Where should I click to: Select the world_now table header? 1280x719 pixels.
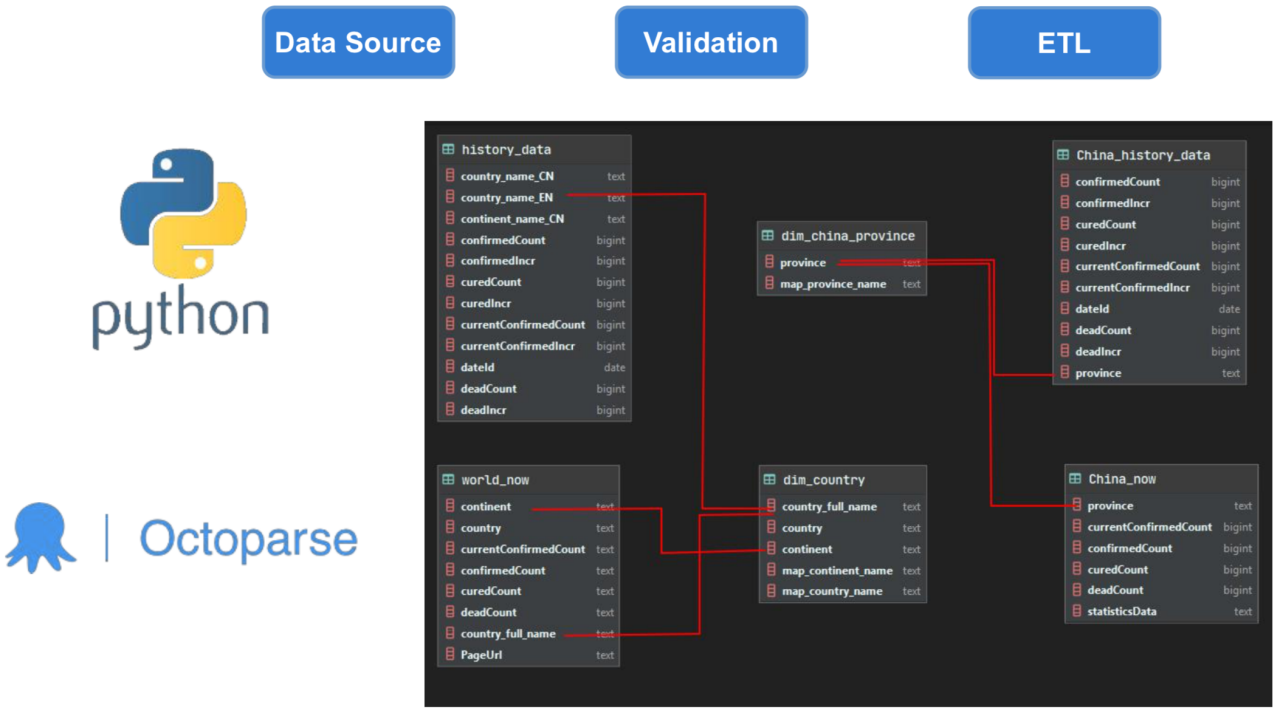pyautogui.click(x=528, y=480)
